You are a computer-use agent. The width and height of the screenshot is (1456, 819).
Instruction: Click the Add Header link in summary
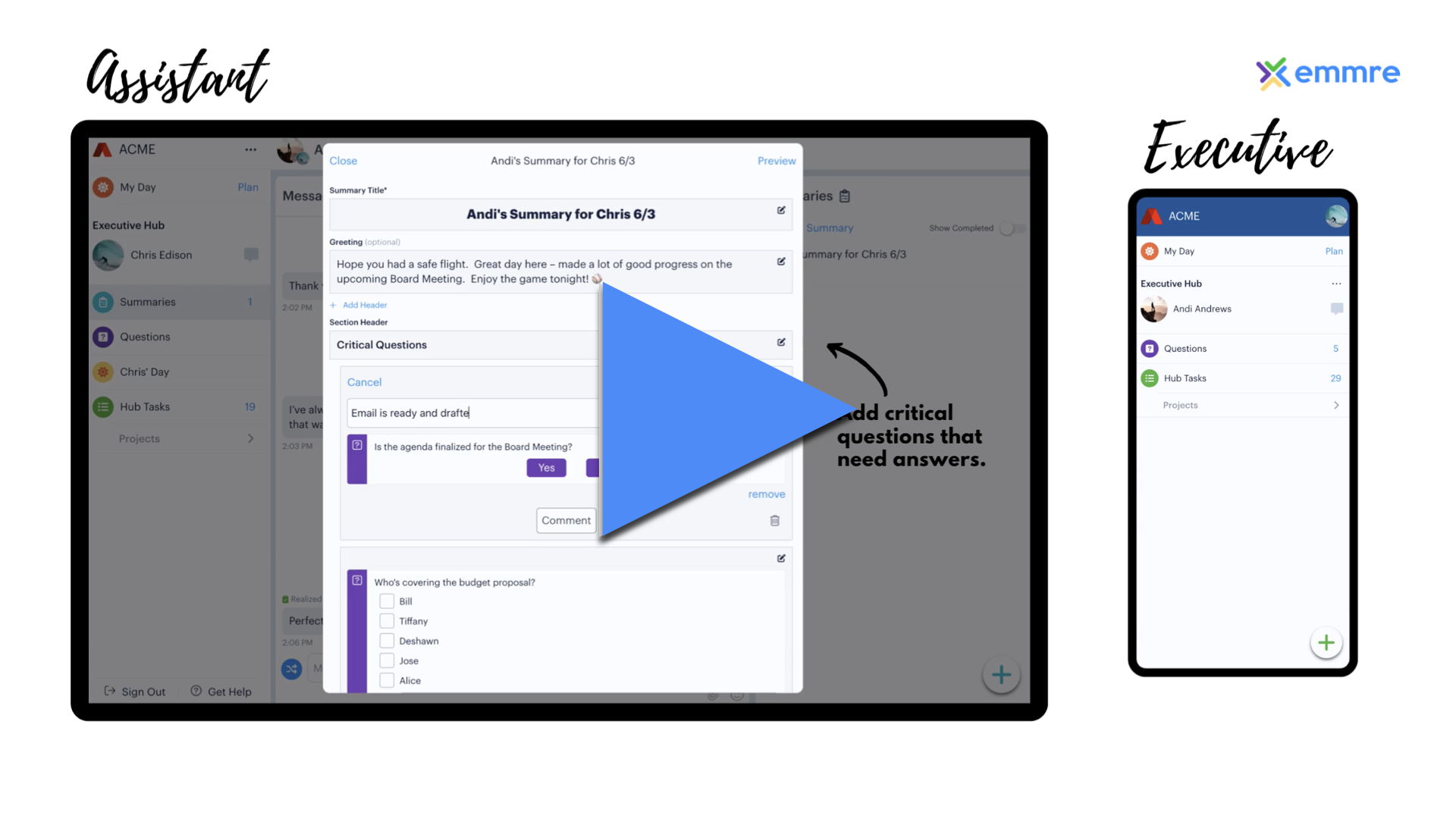pos(360,304)
